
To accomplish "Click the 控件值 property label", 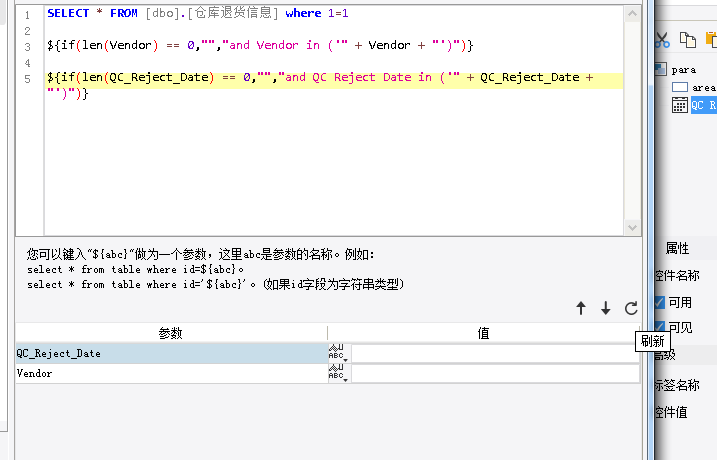I will coord(671,412).
